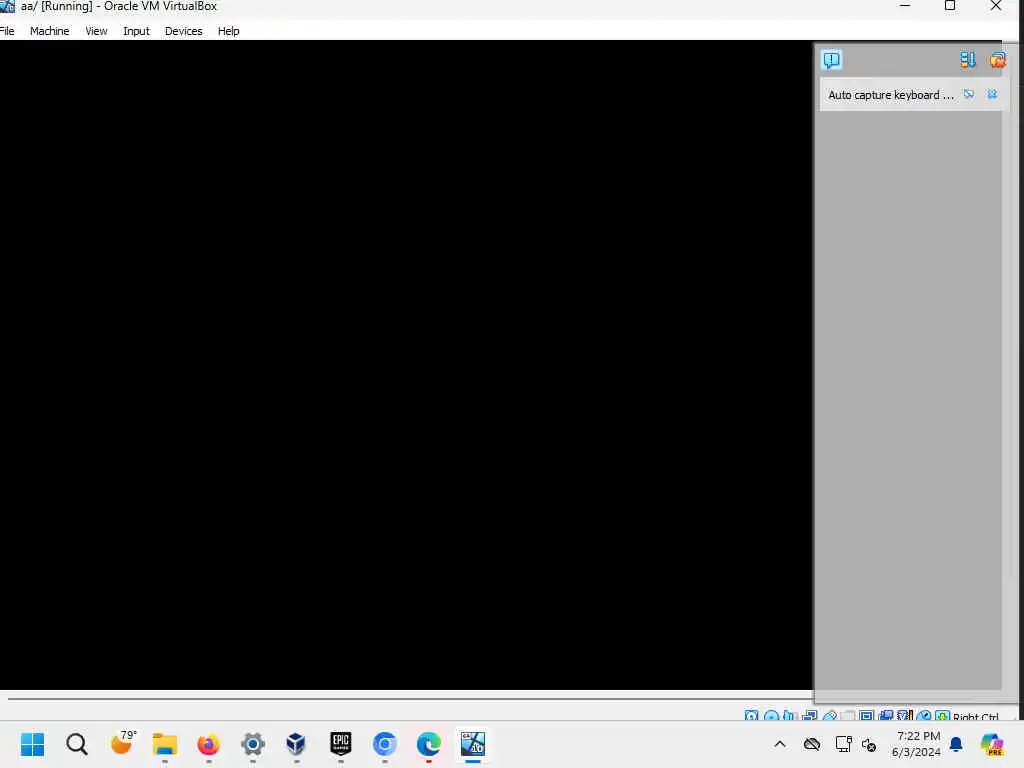This screenshot has width=1024, height=768.
Task: Click the audio status bar icon
Action: pyautogui.click(x=788, y=716)
